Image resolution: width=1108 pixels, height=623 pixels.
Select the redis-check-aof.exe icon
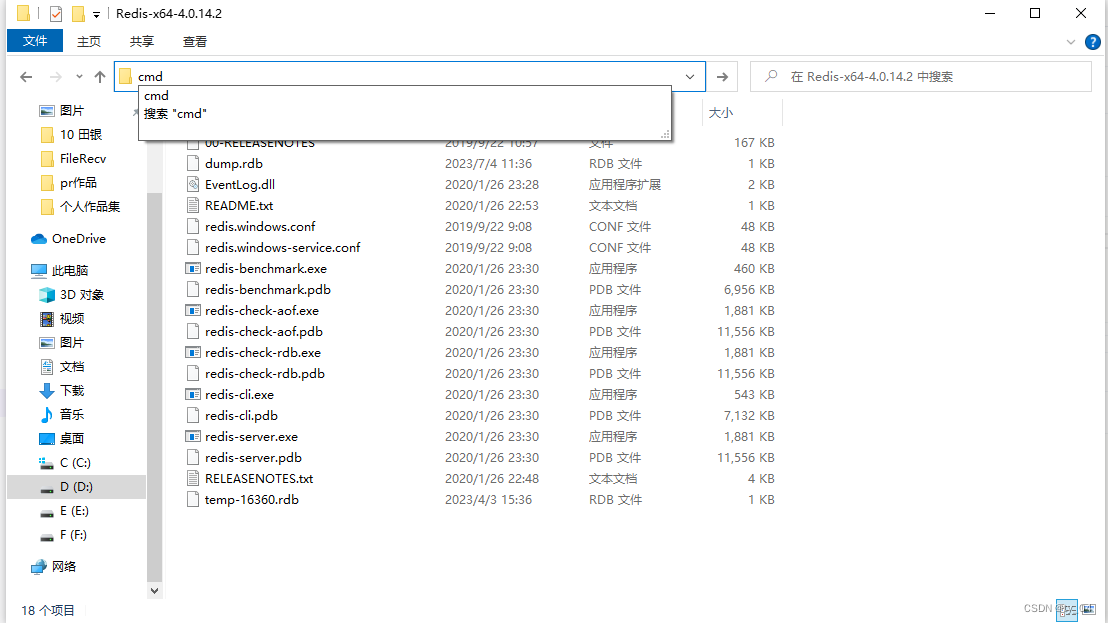coord(193,311)
